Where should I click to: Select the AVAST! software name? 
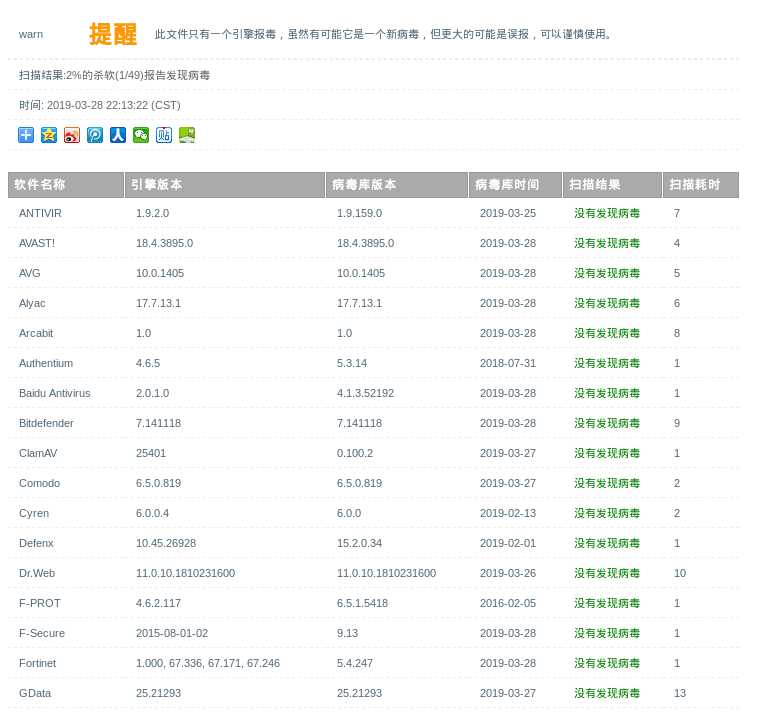tap(37, 243)
